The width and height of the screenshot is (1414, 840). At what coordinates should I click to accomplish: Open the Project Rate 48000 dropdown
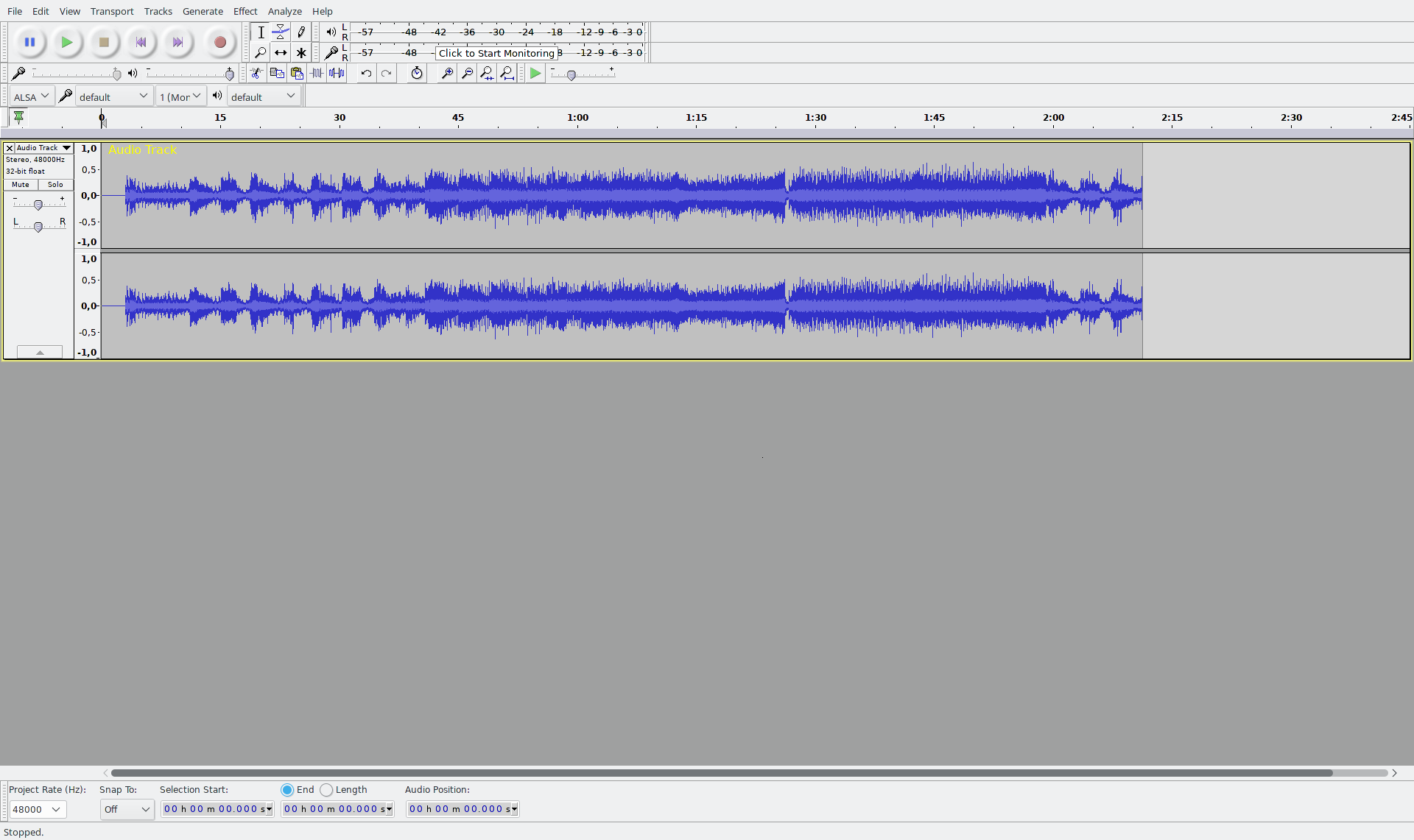coord(38,809)
